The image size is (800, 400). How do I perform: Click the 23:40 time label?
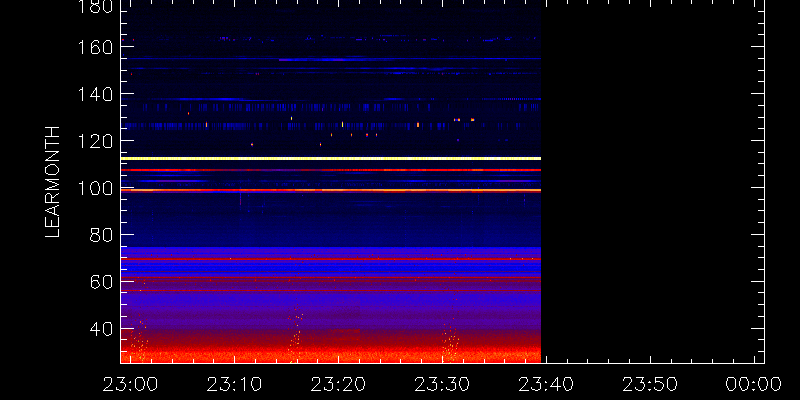tap(546, 384)
